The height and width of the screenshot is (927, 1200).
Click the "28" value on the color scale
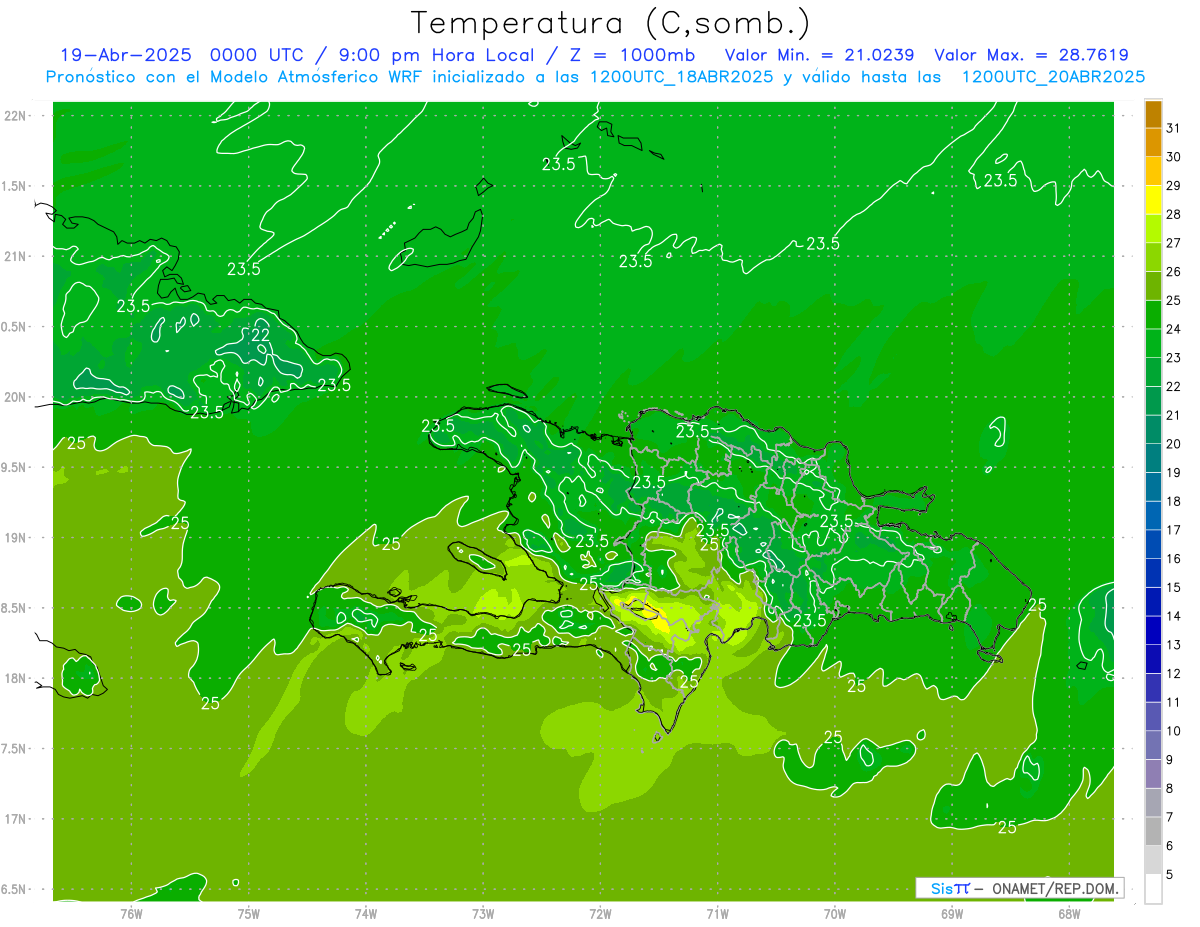[1172, 214]
